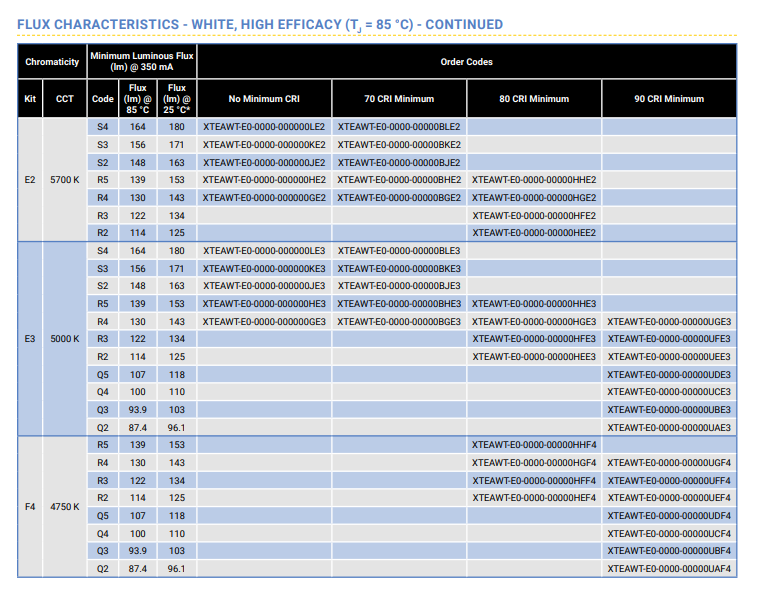The image size is (759, 603).
Task: Click order code XTEAWT-E0-0000-00000HFE3
Action: [534, 339]
